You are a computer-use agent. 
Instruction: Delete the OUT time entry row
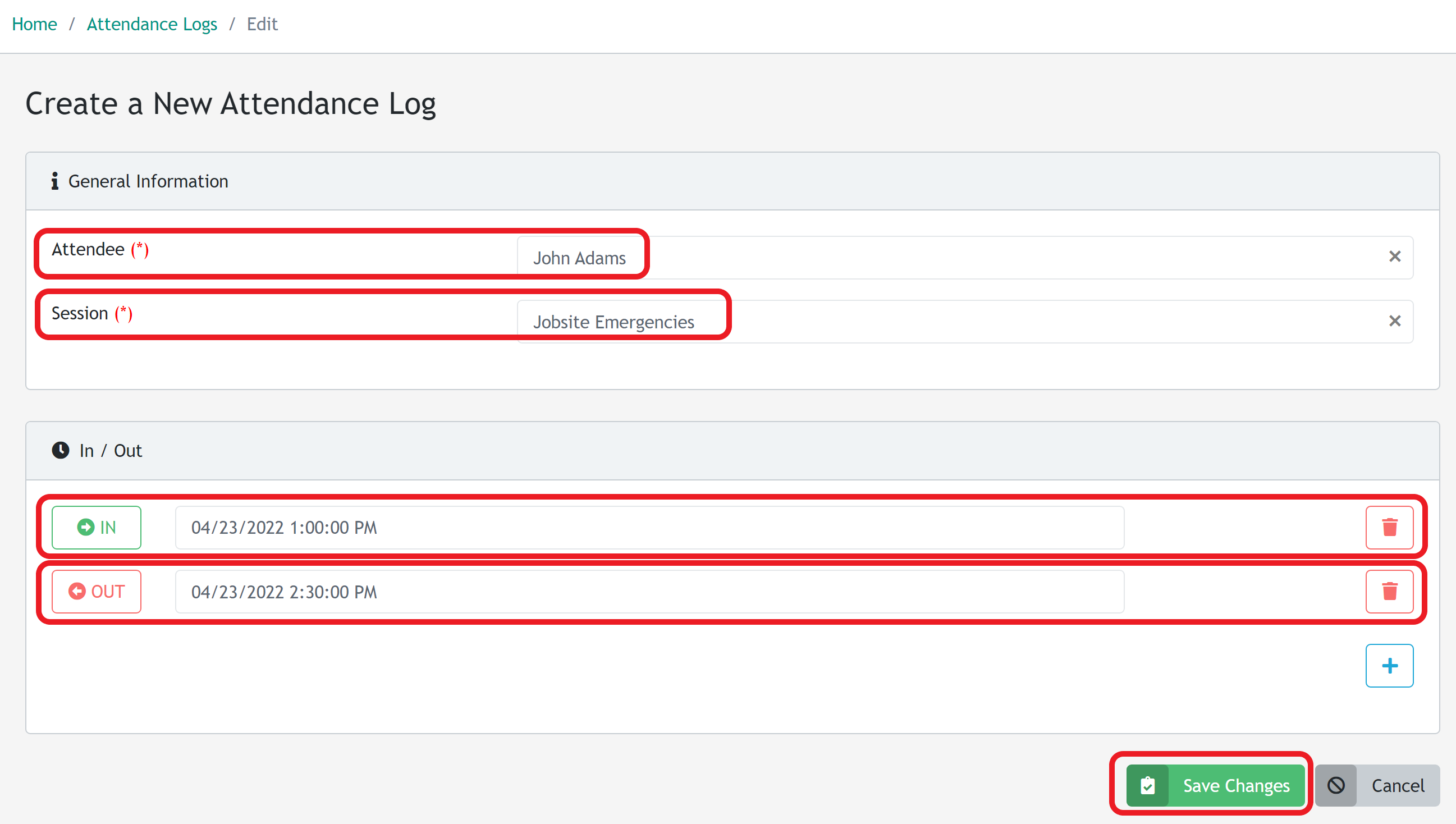click(x=1389, y=591)
